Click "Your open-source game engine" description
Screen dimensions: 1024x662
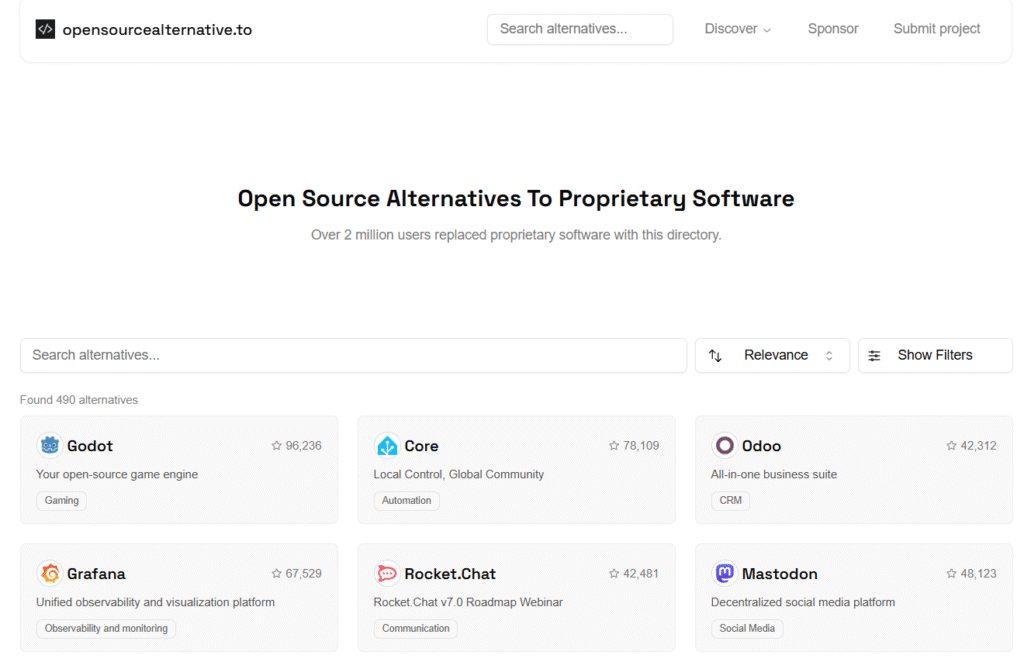(117, 475)
